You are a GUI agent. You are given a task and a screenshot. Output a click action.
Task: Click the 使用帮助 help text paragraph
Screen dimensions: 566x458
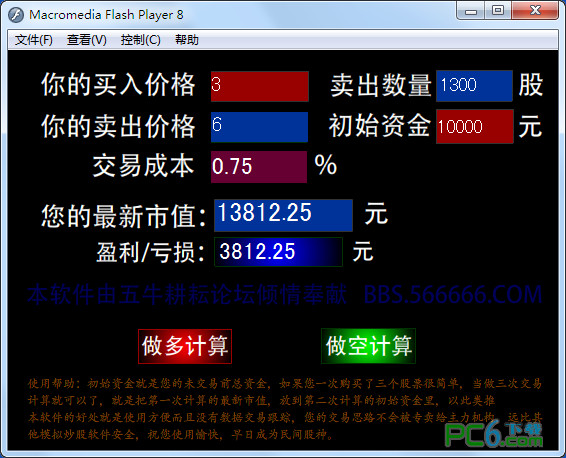285,409
